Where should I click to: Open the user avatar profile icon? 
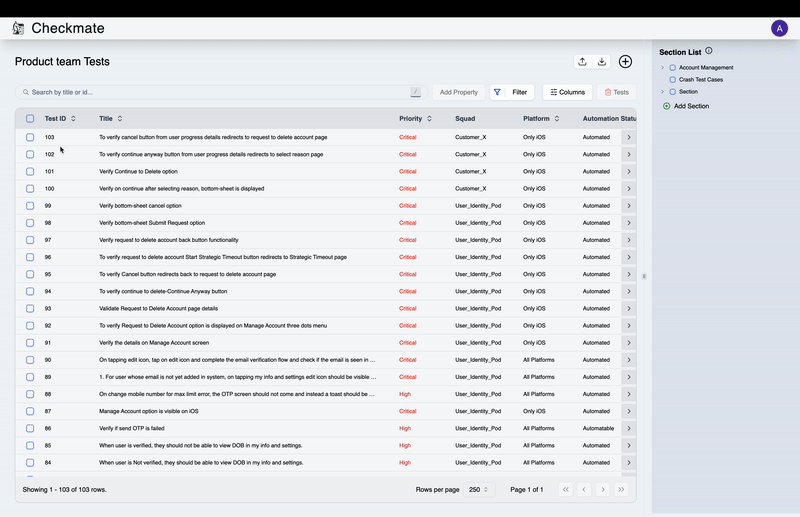click(779, 28)
